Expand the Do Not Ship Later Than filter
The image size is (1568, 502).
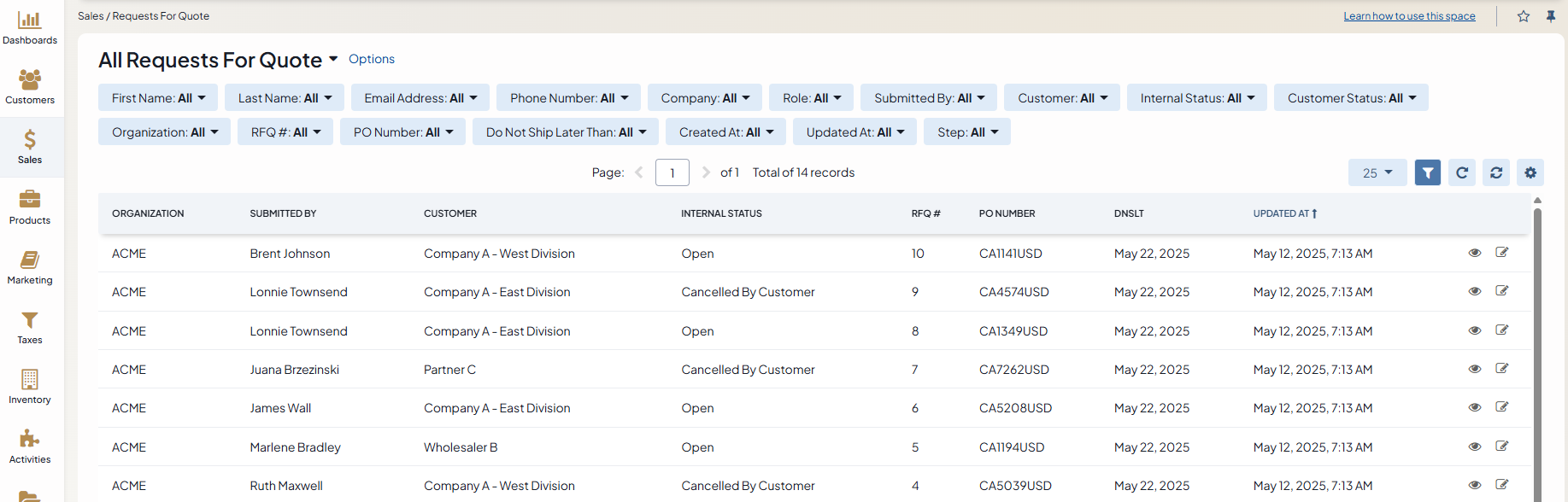(x=566, y=132)
